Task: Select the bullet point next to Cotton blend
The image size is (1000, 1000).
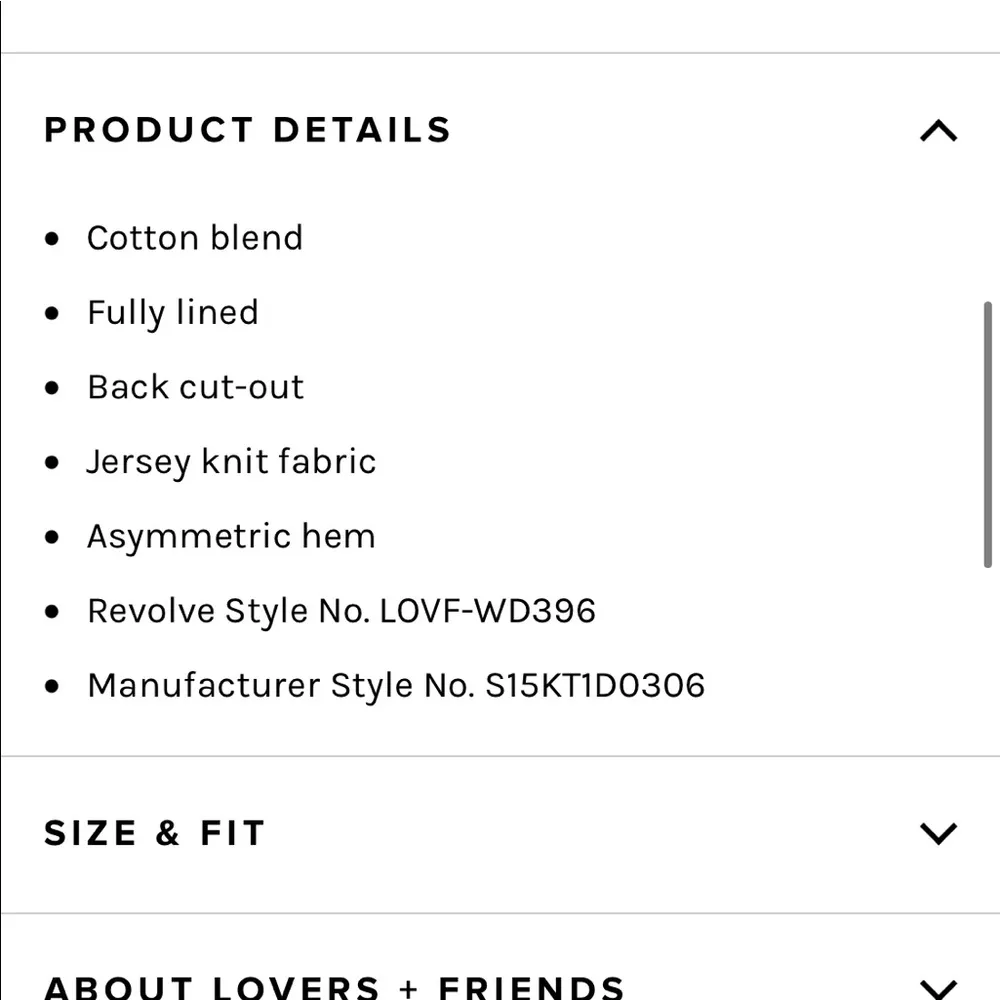Action: coord(53,239)
